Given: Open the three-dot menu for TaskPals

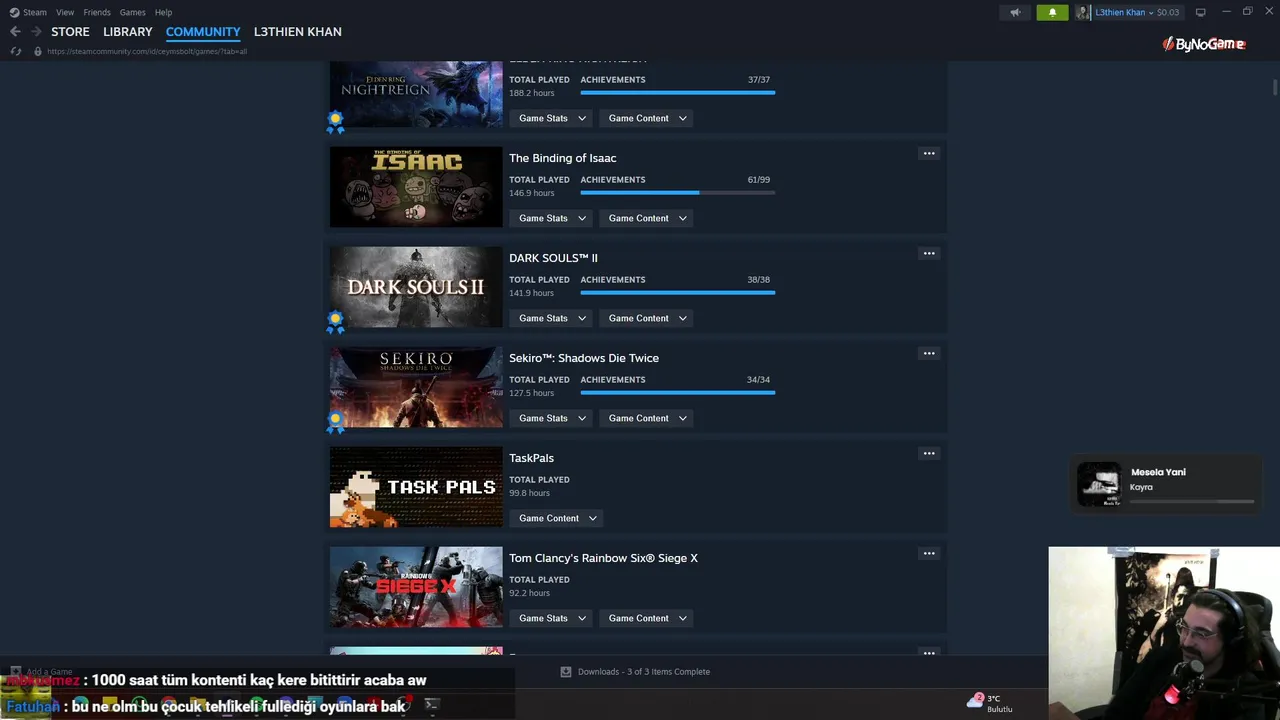Looking at the screenshot, I should (929, 453).
